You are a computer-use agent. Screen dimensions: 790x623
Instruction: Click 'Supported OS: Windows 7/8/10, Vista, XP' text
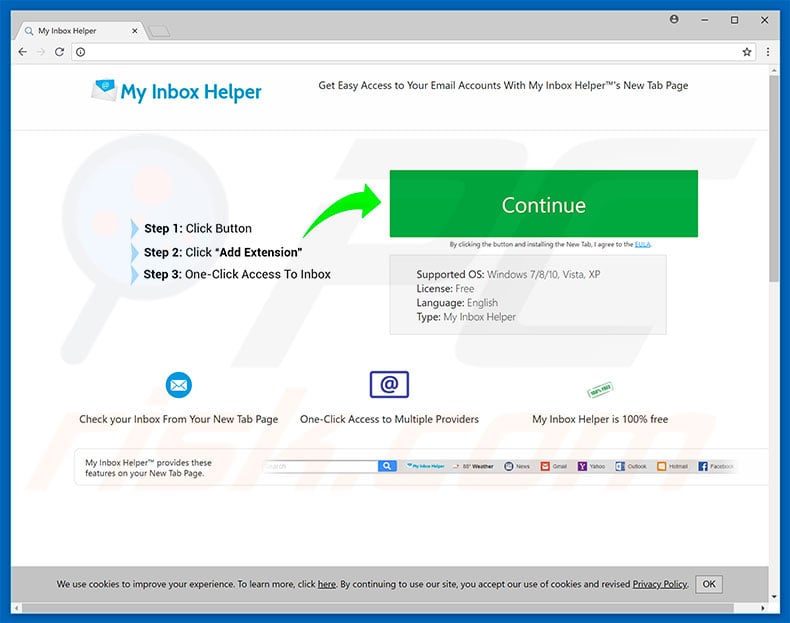point(508,274)
